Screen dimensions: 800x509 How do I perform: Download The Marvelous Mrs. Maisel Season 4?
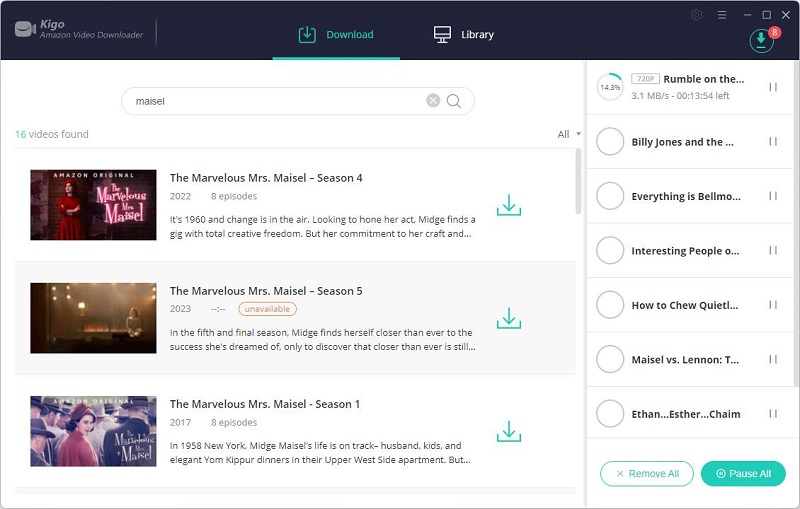[x=509, y=205]
